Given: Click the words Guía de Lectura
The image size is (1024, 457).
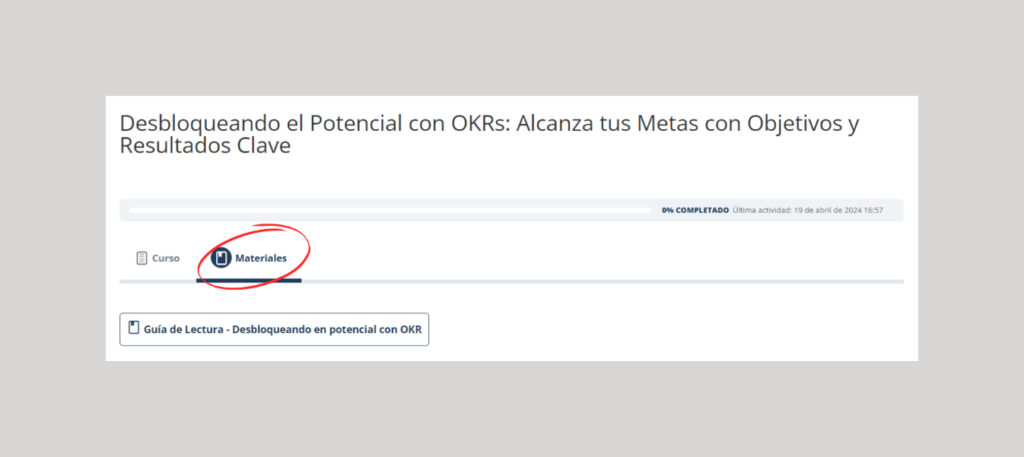Looking at the screenshot, I should pos(182,329).
